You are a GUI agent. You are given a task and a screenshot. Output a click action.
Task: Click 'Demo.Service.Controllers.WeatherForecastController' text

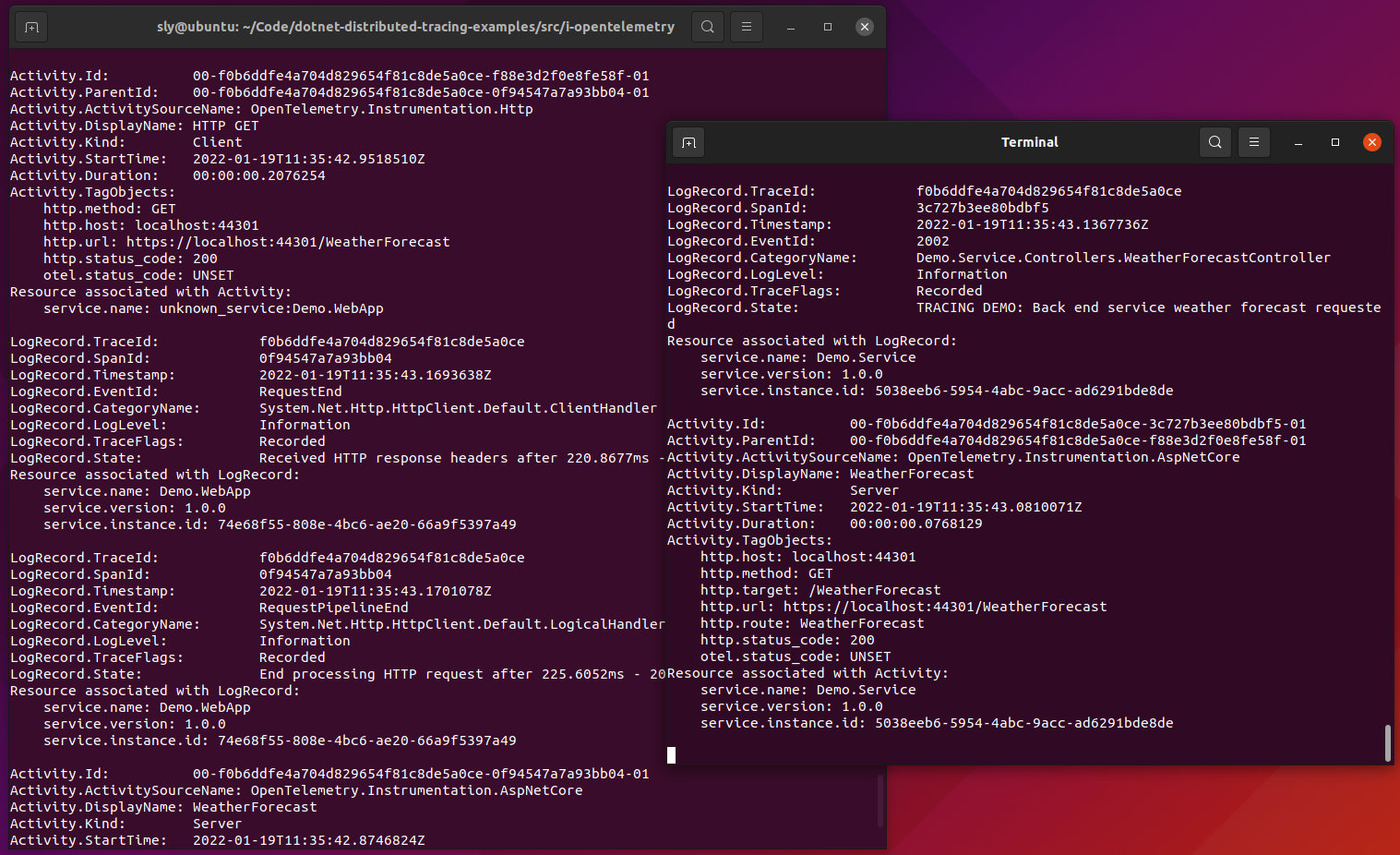pos(1123,258)
